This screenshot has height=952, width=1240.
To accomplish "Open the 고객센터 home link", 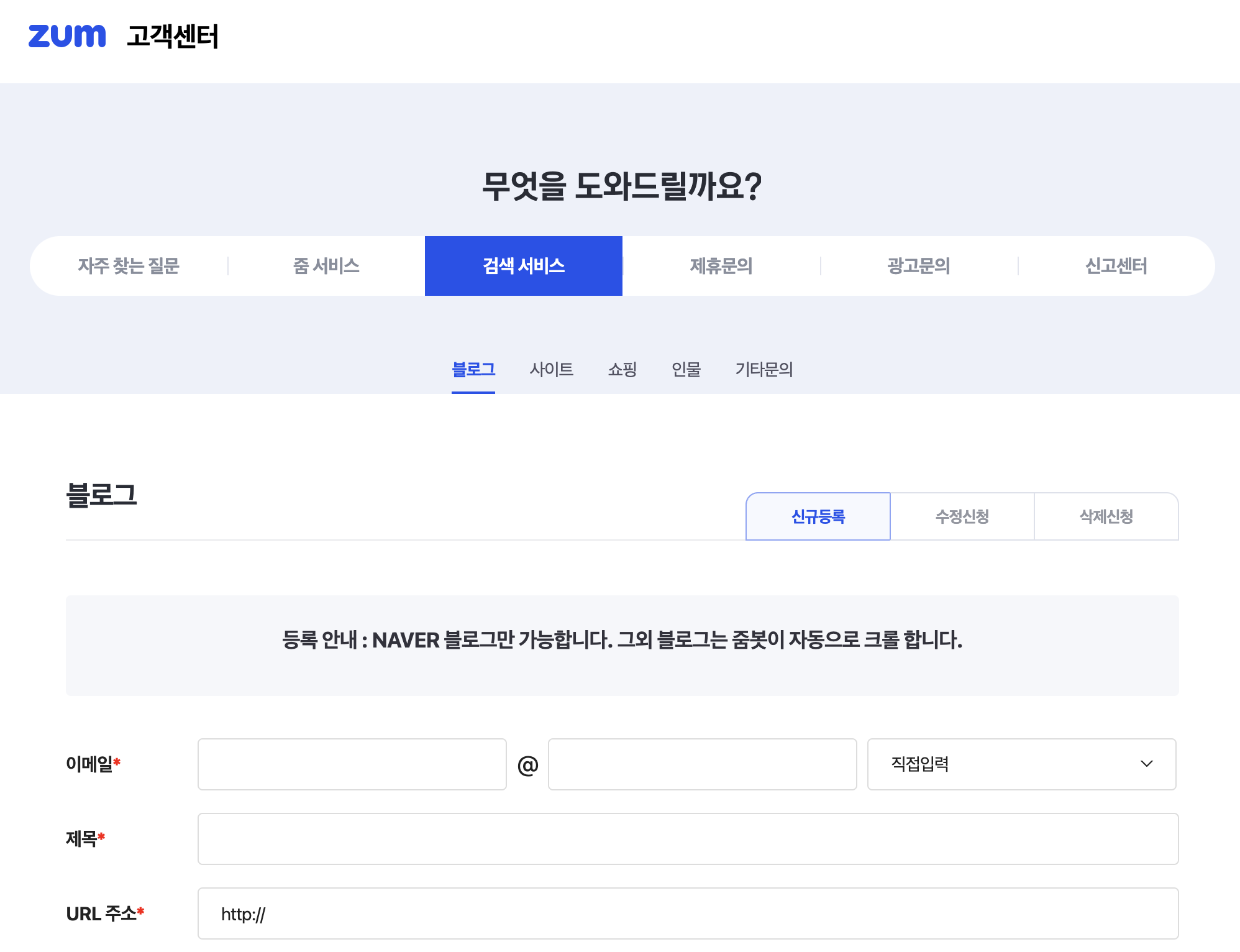I will 173,36.
